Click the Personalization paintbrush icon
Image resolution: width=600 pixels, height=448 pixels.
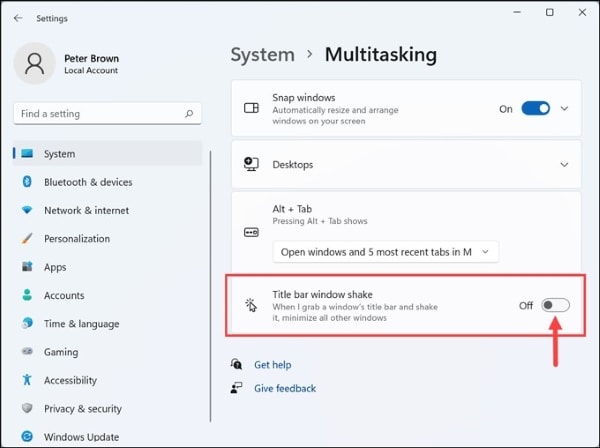pyautogui.click(x=26, y=239)
